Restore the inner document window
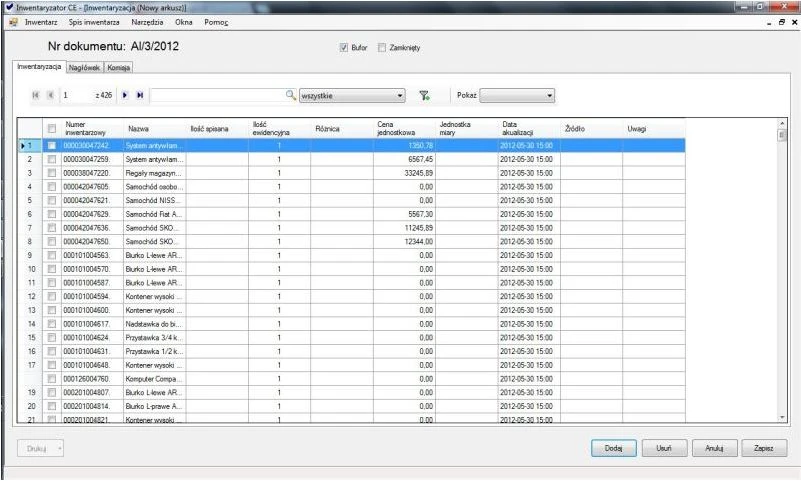Viewport: 801px width, 481px height. [782, 22]
